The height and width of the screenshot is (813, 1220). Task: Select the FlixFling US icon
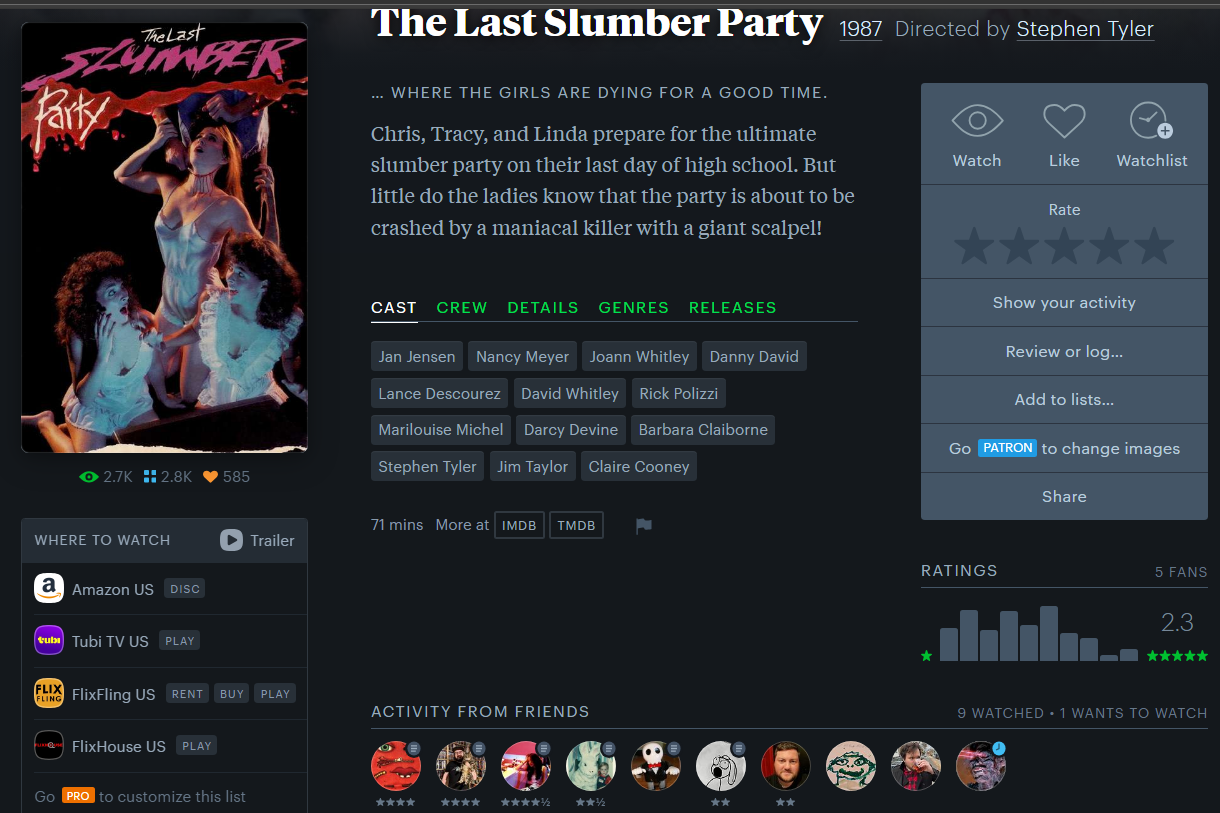(x=49, y=693)
